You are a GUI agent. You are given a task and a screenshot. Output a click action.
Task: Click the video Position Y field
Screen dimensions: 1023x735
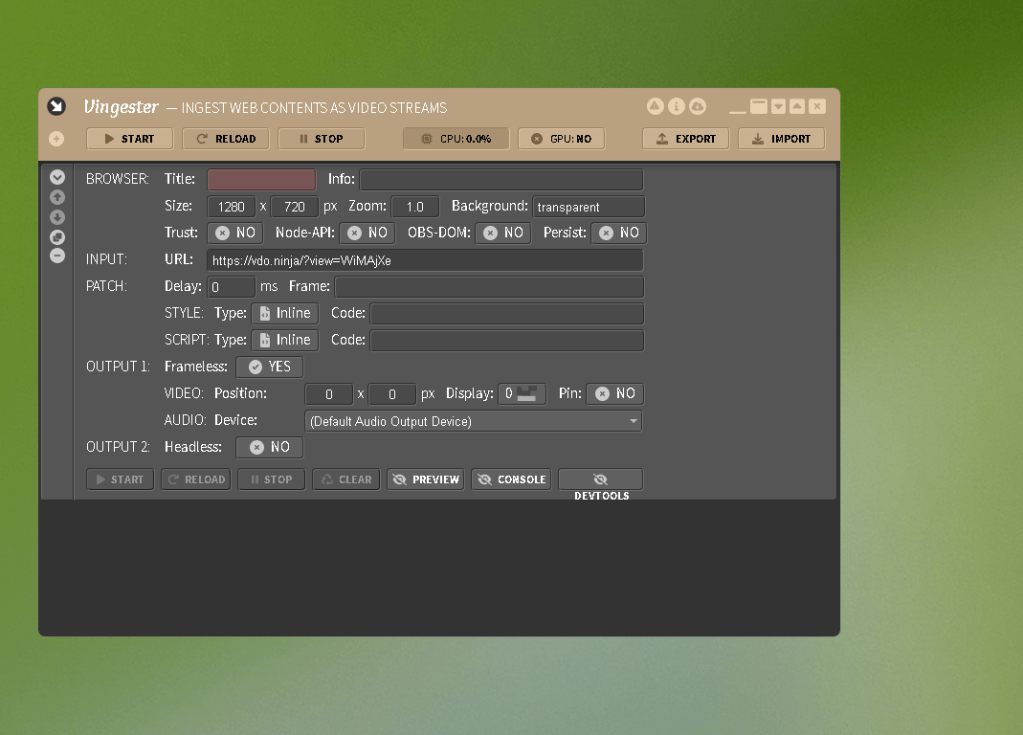tap(392, 394)
